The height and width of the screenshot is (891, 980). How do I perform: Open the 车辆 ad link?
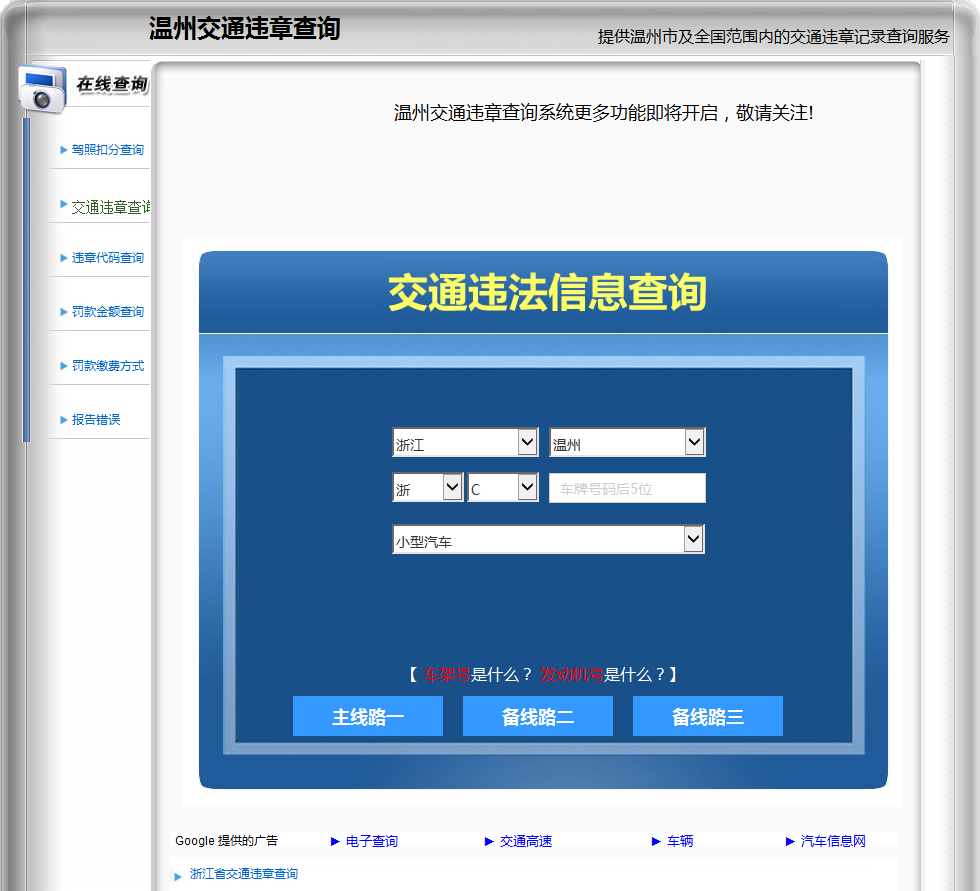coord(680,842)
